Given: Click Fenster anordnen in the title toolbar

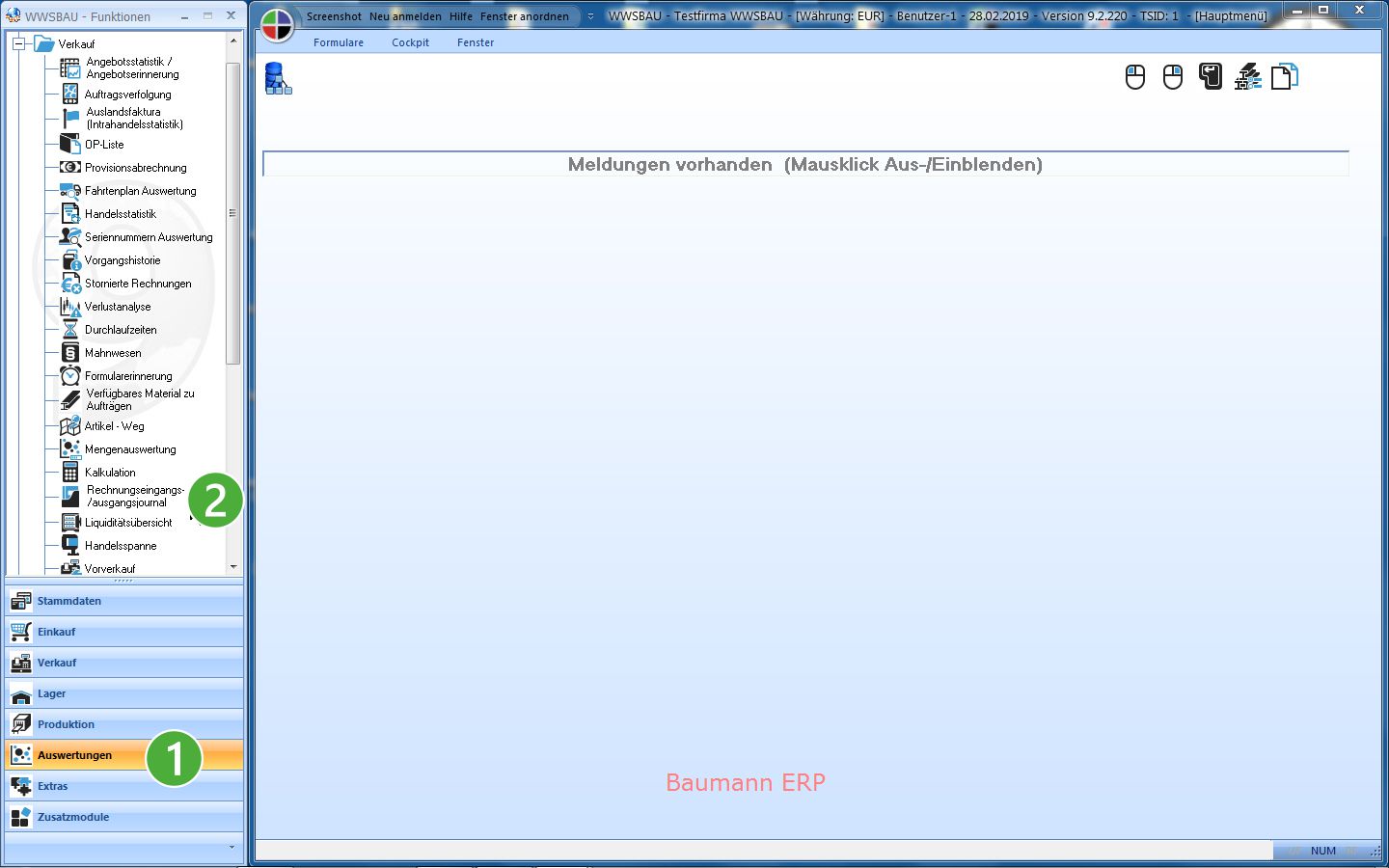Looking at the screenshot, I should pyautogui.click(x=525, y=16).
